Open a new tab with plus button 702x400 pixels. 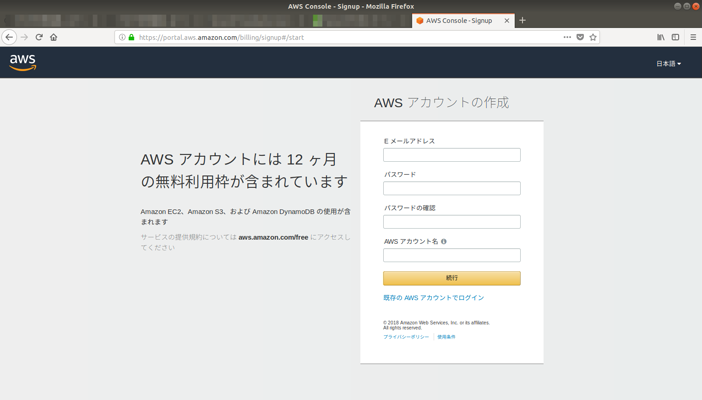(522, 20)
